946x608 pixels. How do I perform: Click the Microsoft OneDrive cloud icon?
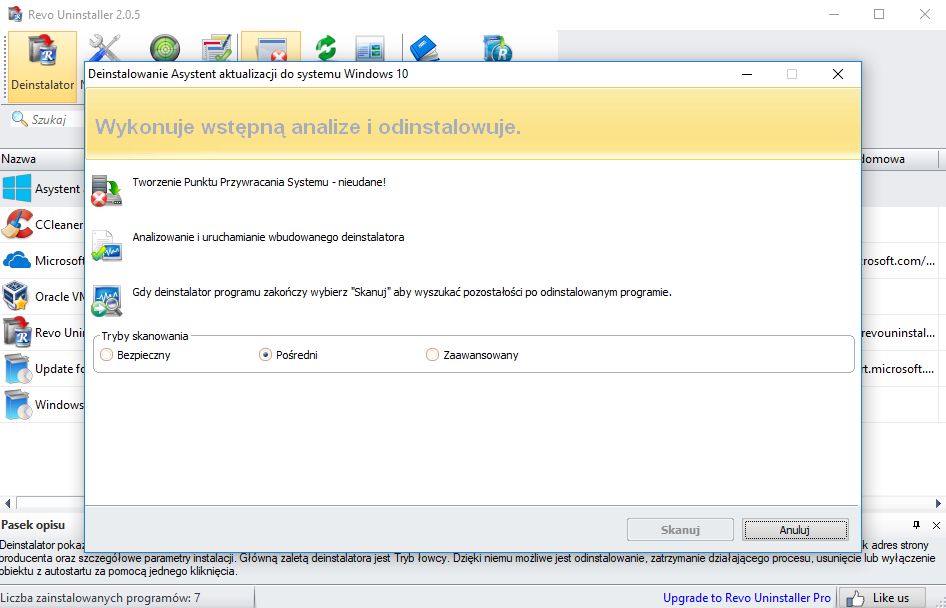click(17, 261)
